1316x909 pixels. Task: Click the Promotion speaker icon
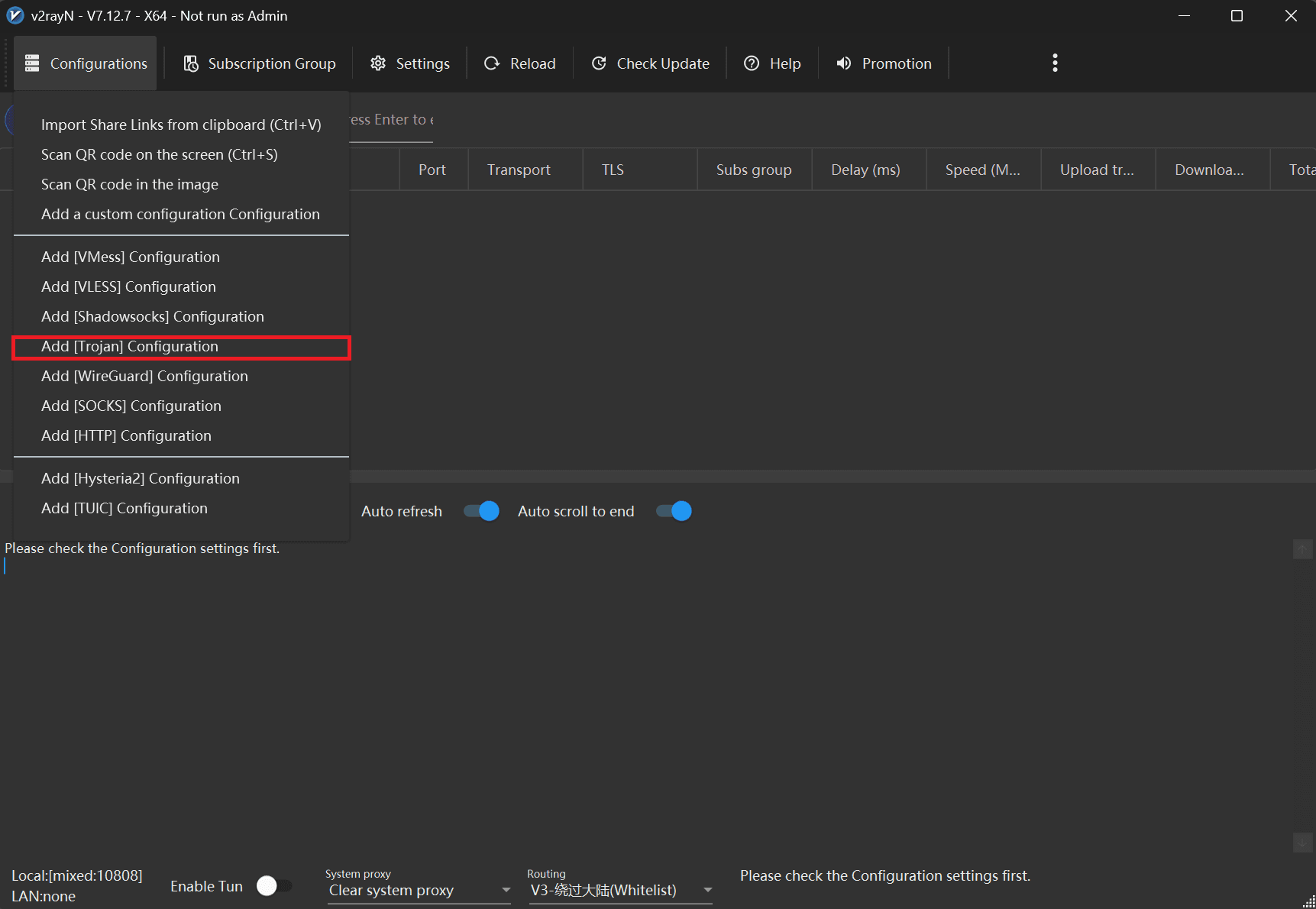[x=843, y=63]
